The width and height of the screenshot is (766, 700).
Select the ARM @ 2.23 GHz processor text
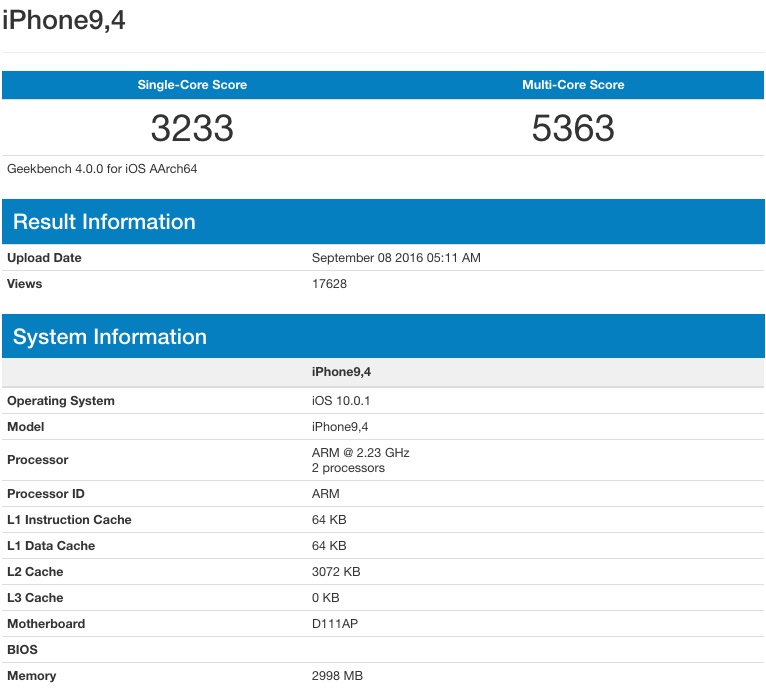point(361,453)
